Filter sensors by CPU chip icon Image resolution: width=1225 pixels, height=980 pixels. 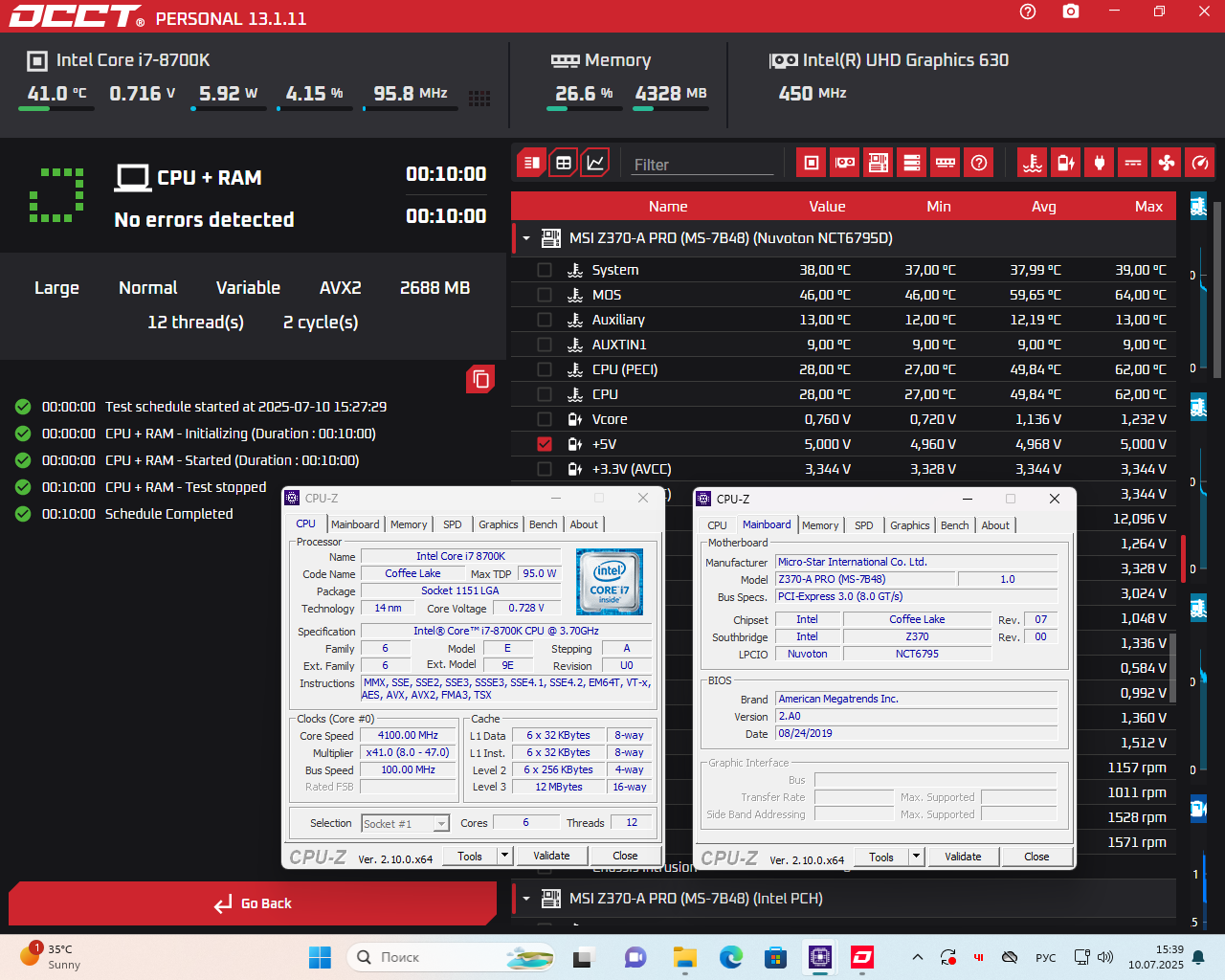[812, 163]
